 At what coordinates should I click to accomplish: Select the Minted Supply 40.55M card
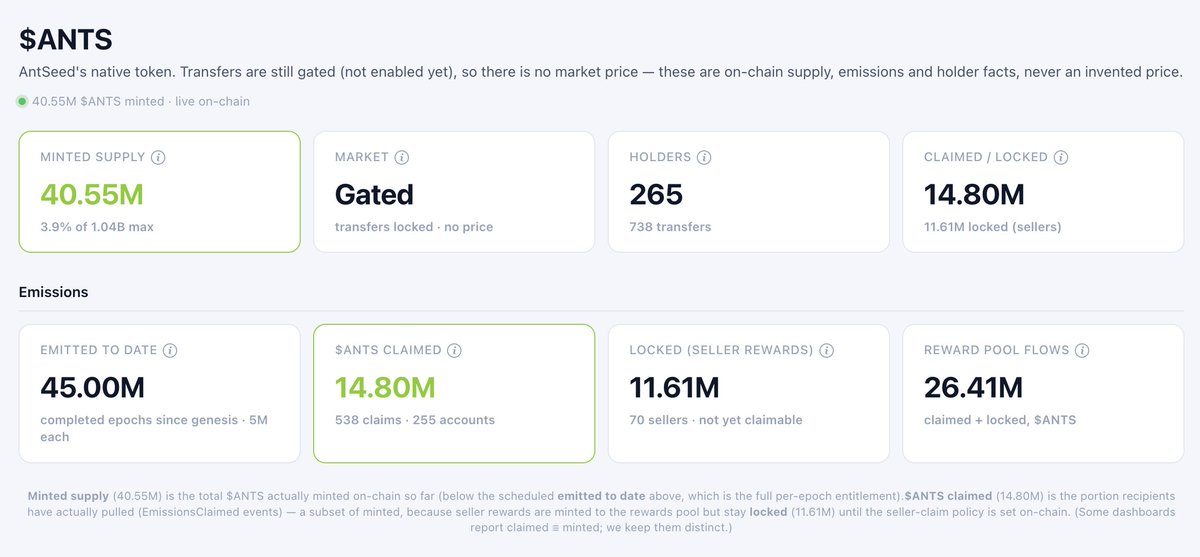pos(159,192)
